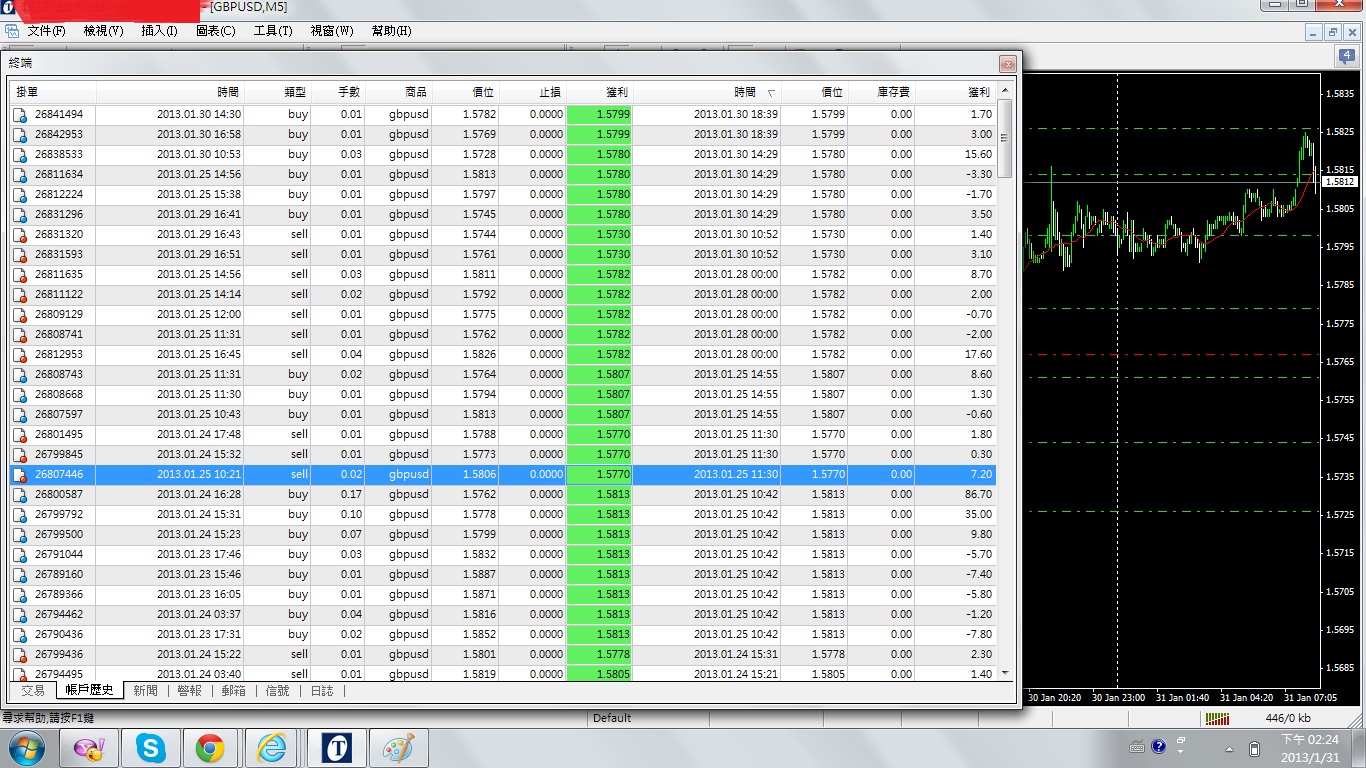Screen dimensions: 1366x768
Task: Show hidden system tray icons arrow
Action: tap(1229, 748)
